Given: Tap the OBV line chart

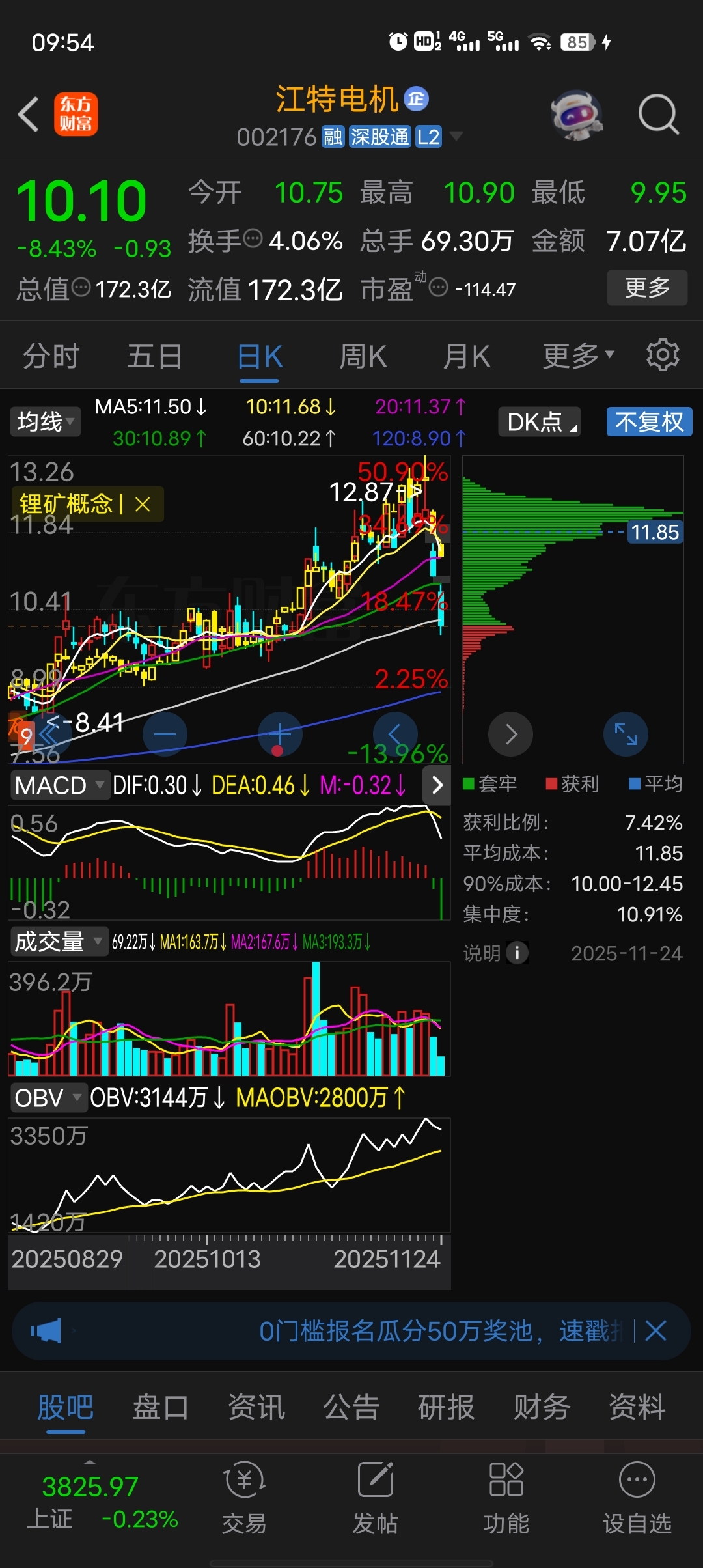Looking at the screenshot, I should pos(229,1175).
